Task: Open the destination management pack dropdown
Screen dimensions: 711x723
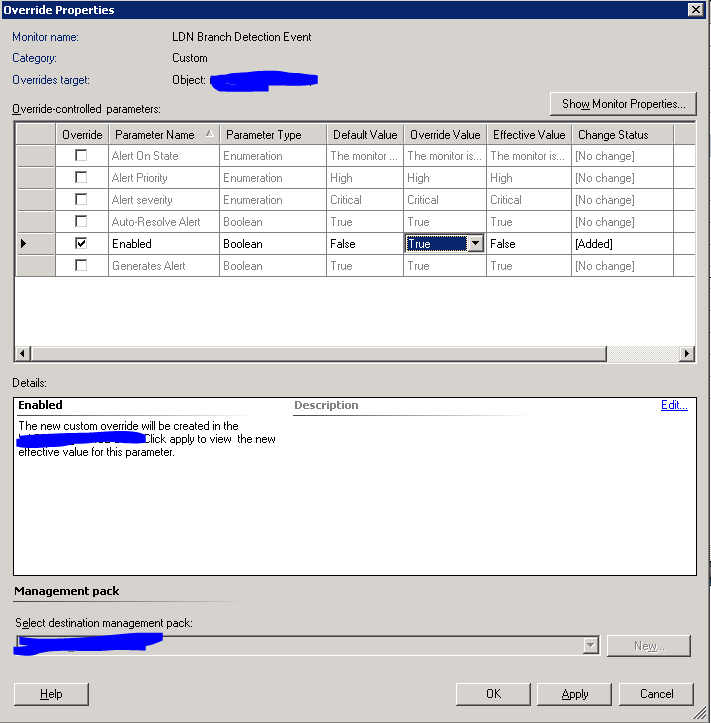Action: 590,646
